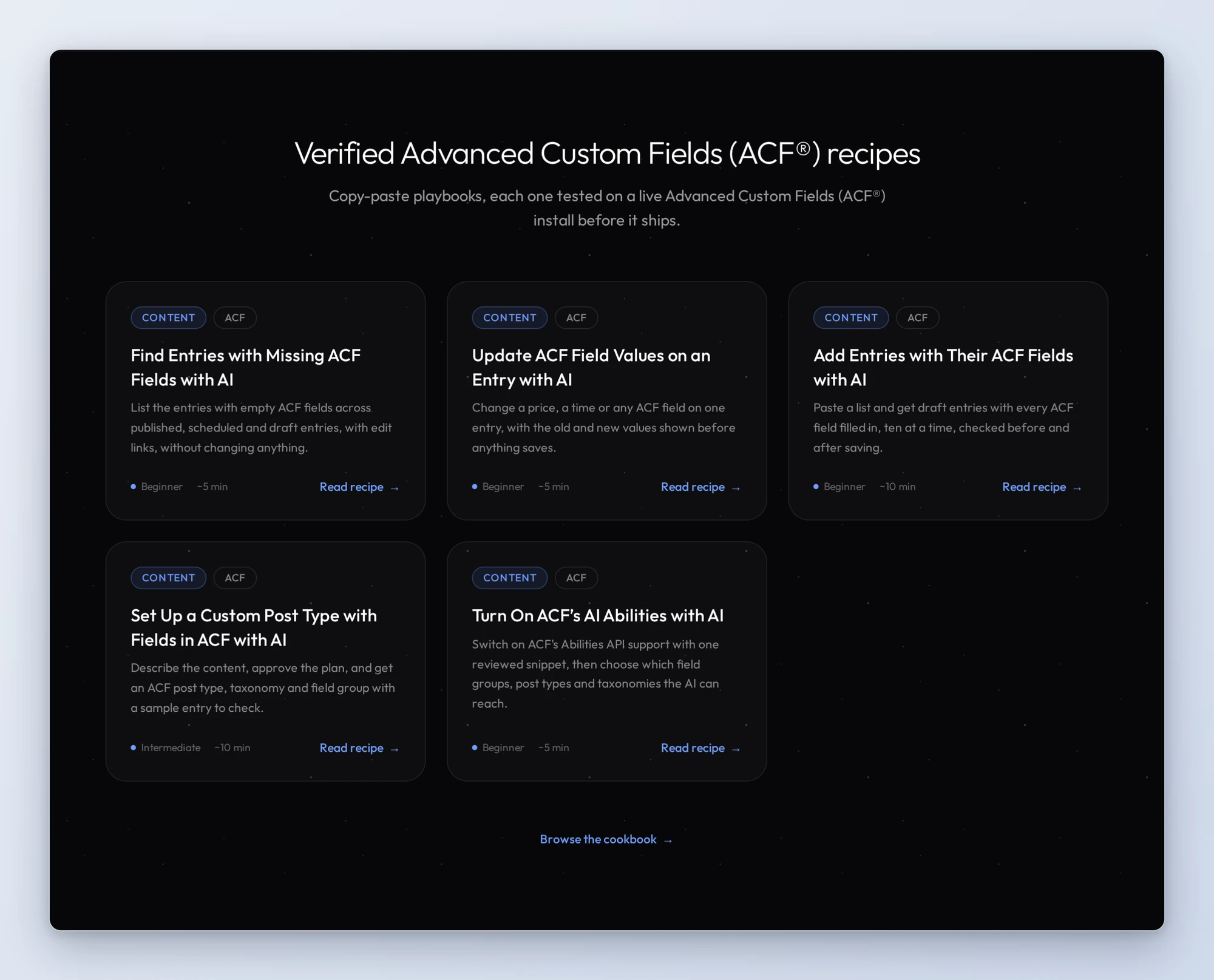Open title 'Update ACF Field Values on an Entry with AI'
This screenshot has height=980, width=1214.
[x=591, y=367]
